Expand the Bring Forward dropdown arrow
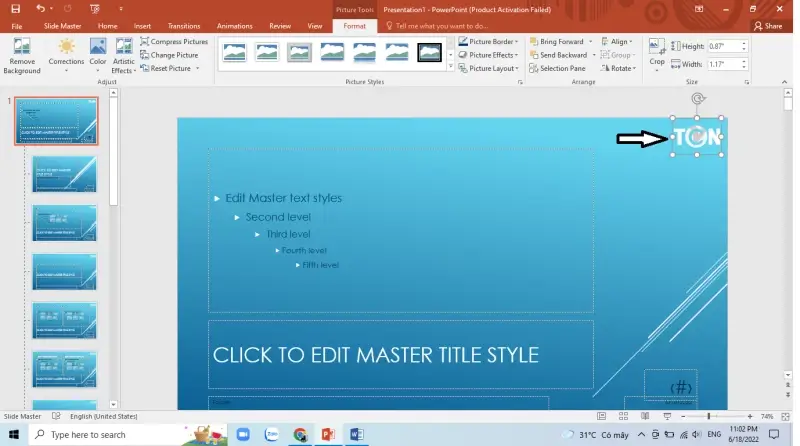Image resolution: width=800 pixels, height=446 pixels. pyautogui.click(x=592, y=42)
